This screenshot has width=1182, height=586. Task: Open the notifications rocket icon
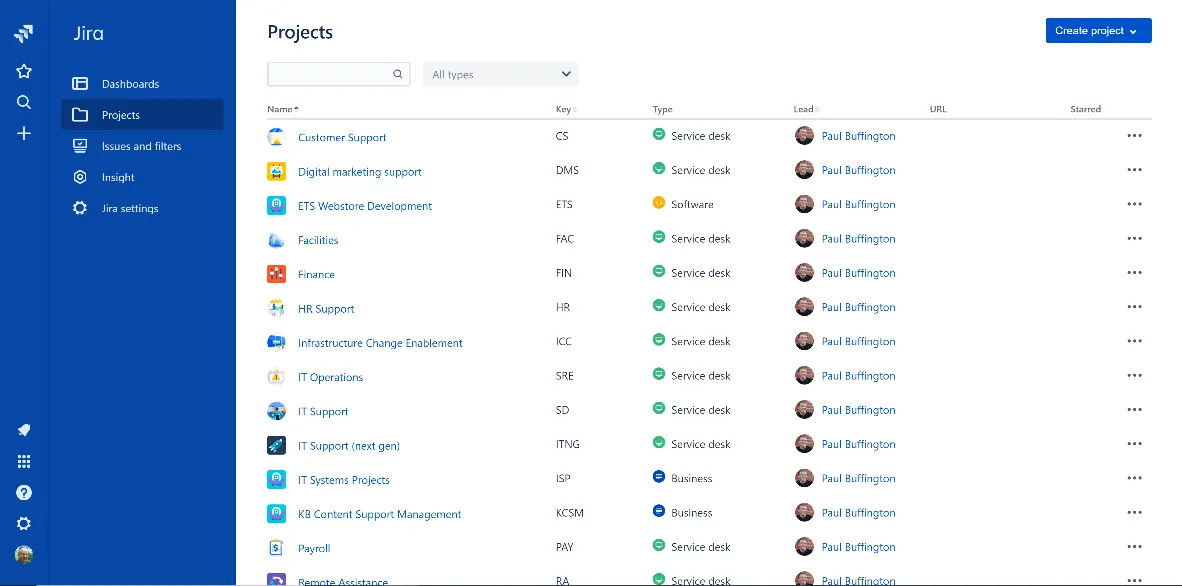(x=24, y=430)
